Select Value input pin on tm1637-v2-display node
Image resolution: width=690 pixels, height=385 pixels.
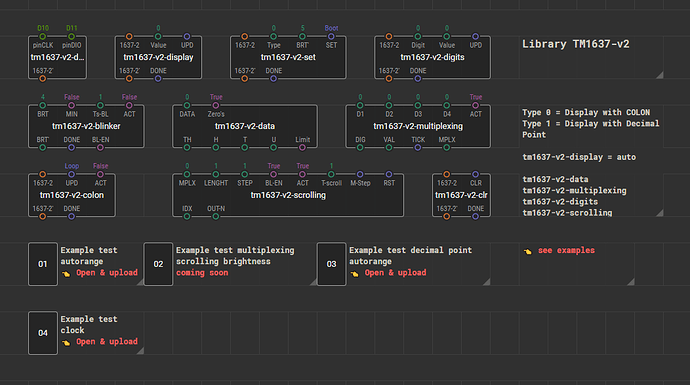[158, 37]
